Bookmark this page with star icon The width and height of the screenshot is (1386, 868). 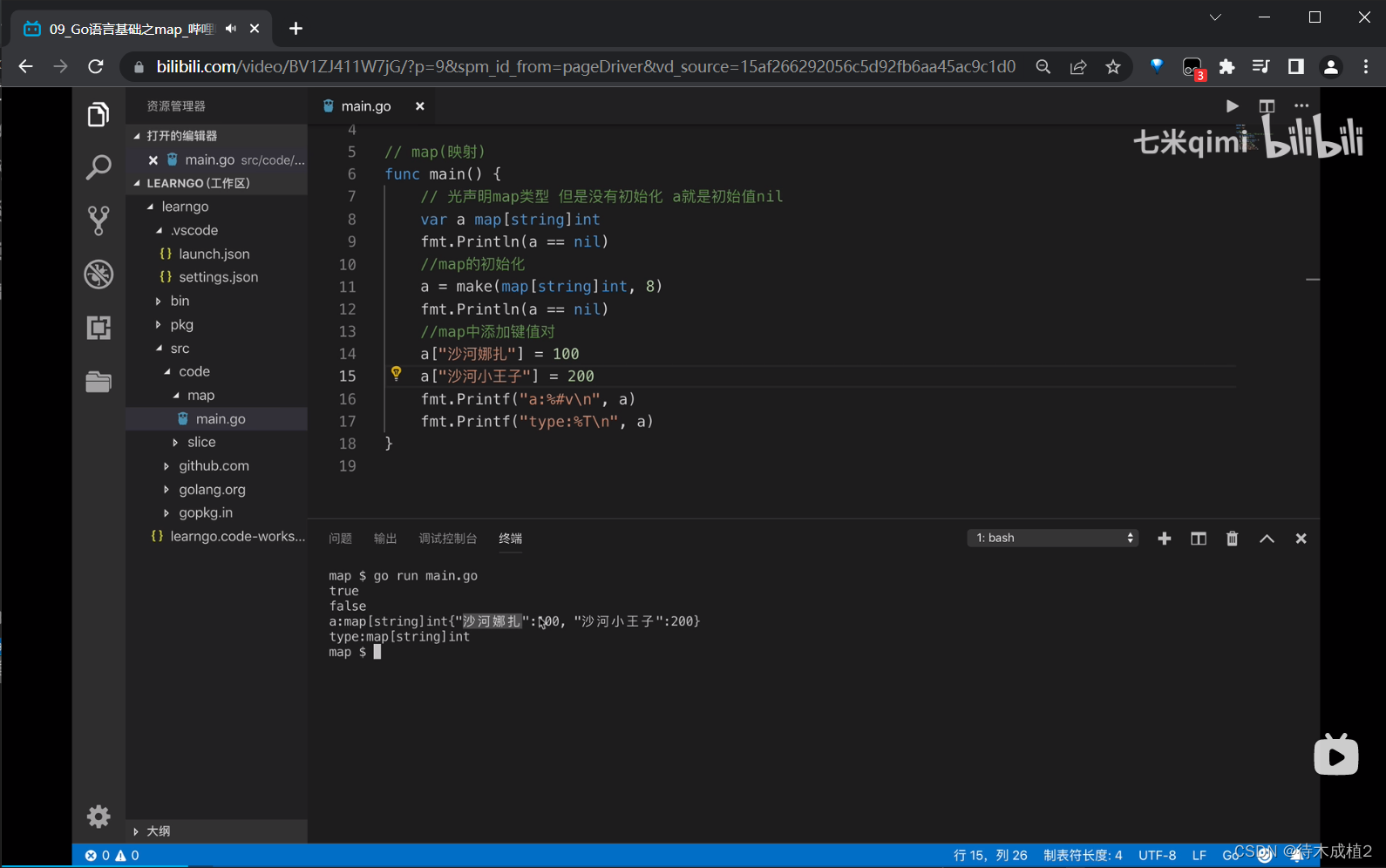point(1113,66)
